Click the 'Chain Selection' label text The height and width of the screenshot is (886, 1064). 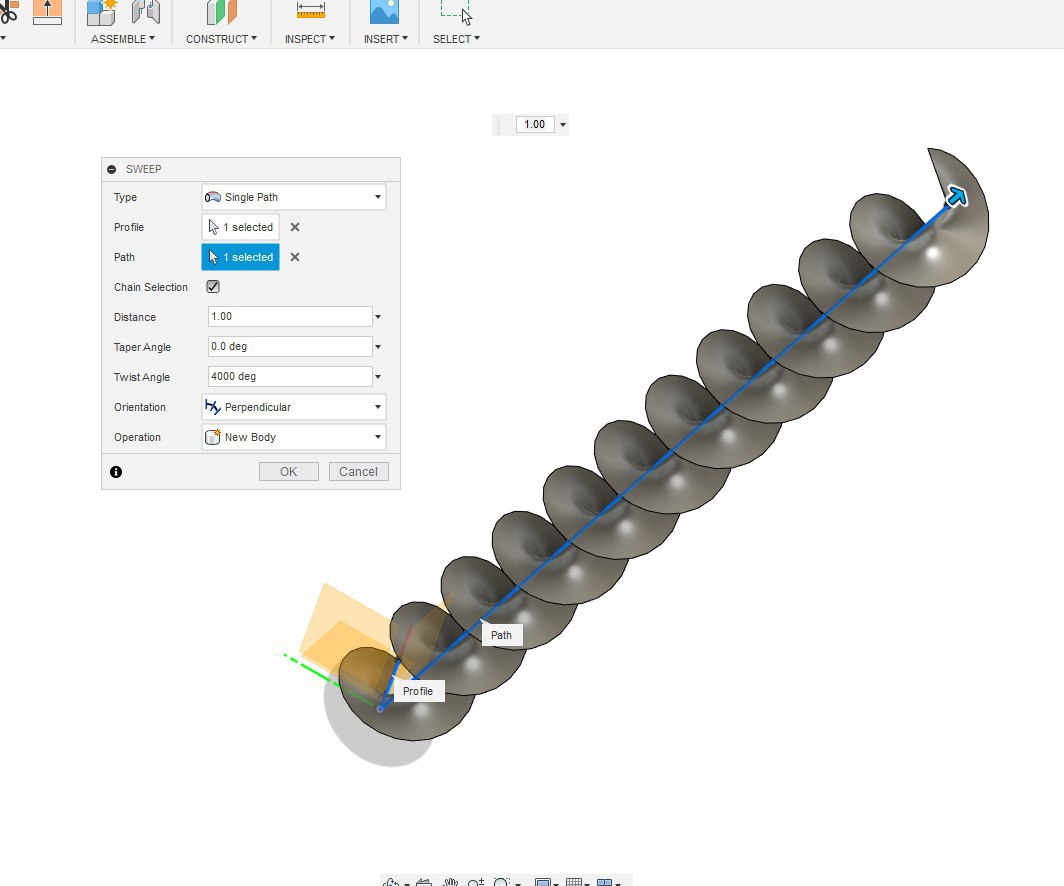[151, 287]
